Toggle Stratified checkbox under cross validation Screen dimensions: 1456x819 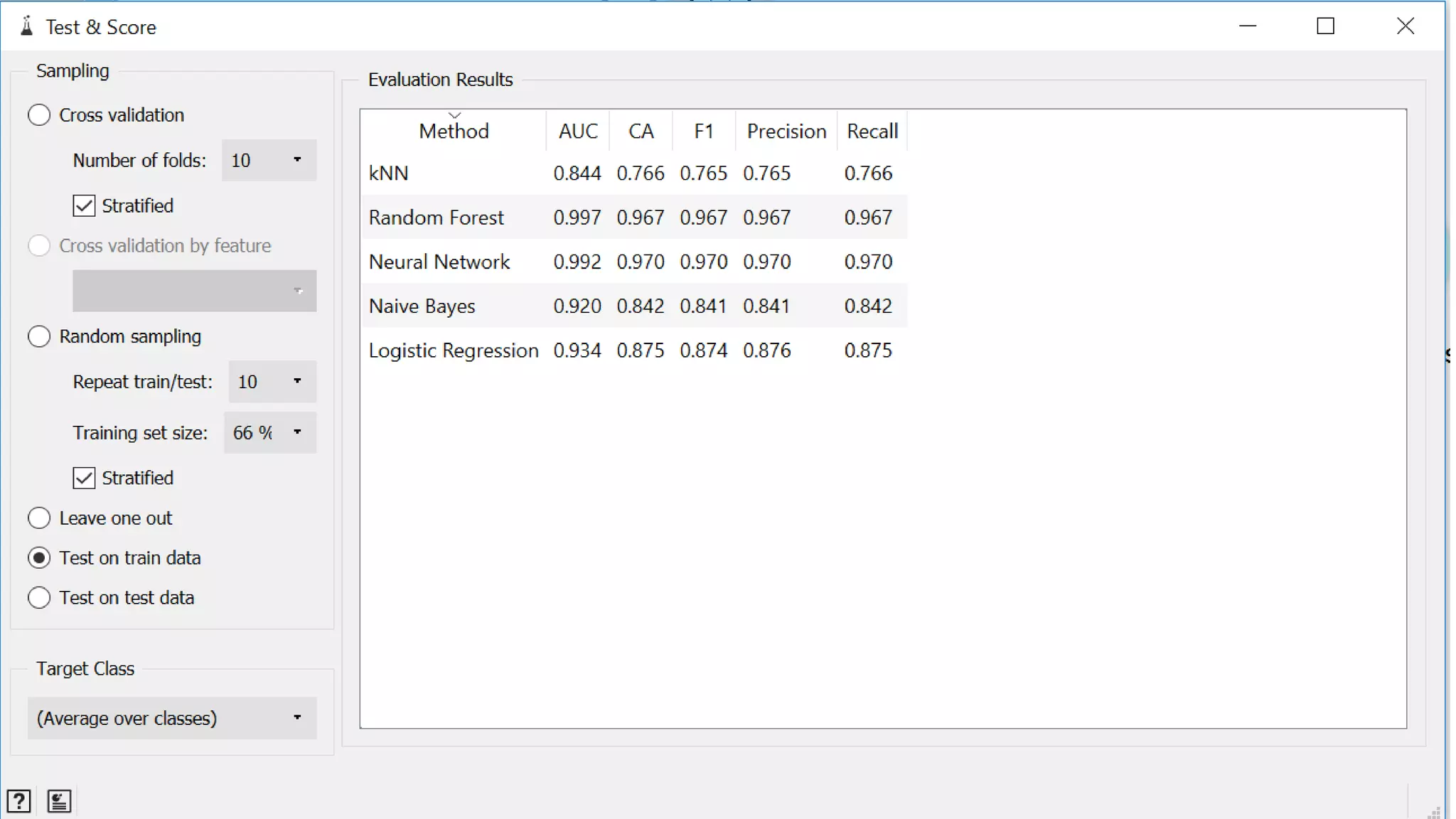coord(84,206)
